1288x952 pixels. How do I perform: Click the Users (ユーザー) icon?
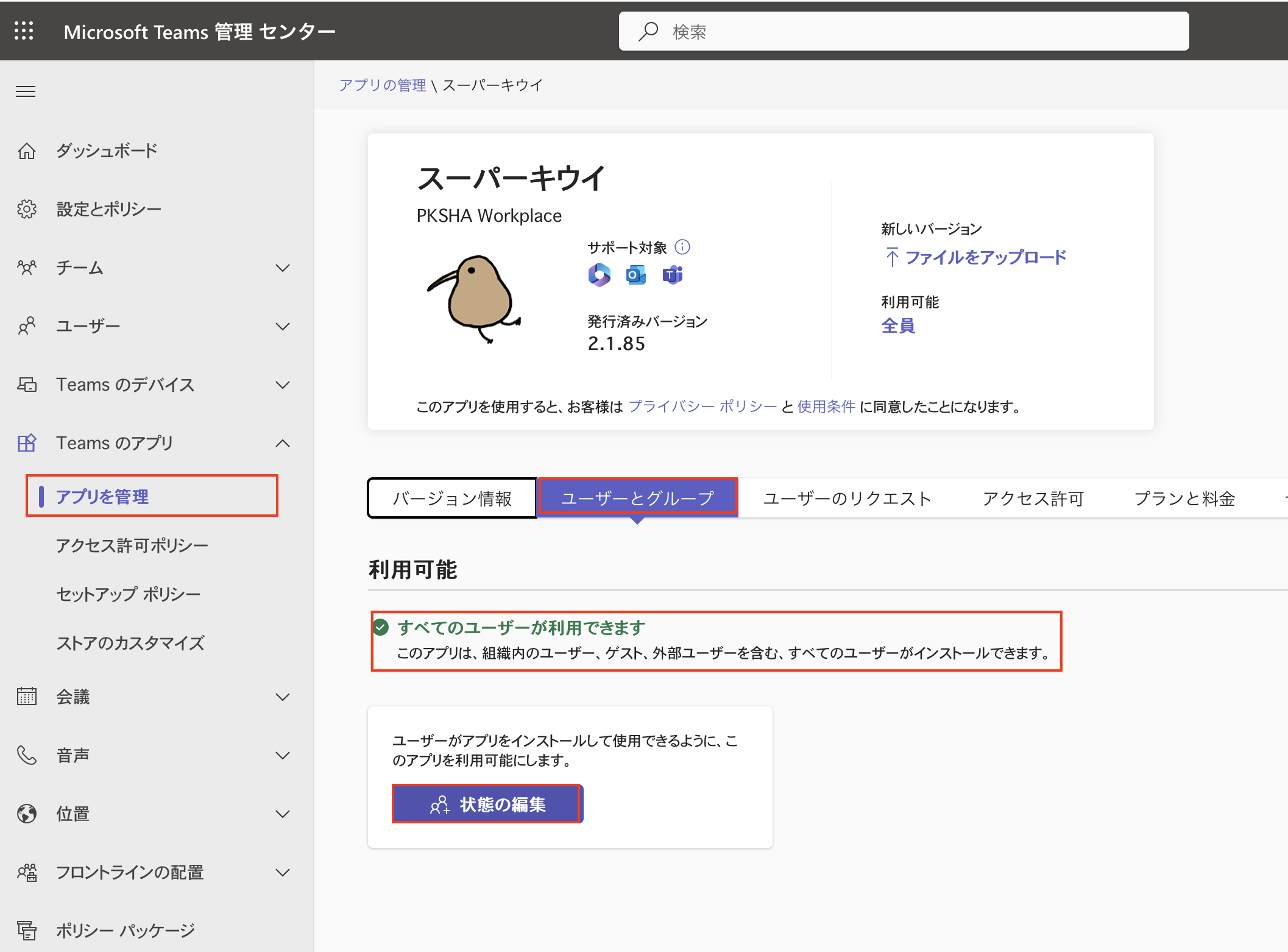coord(26,326)
